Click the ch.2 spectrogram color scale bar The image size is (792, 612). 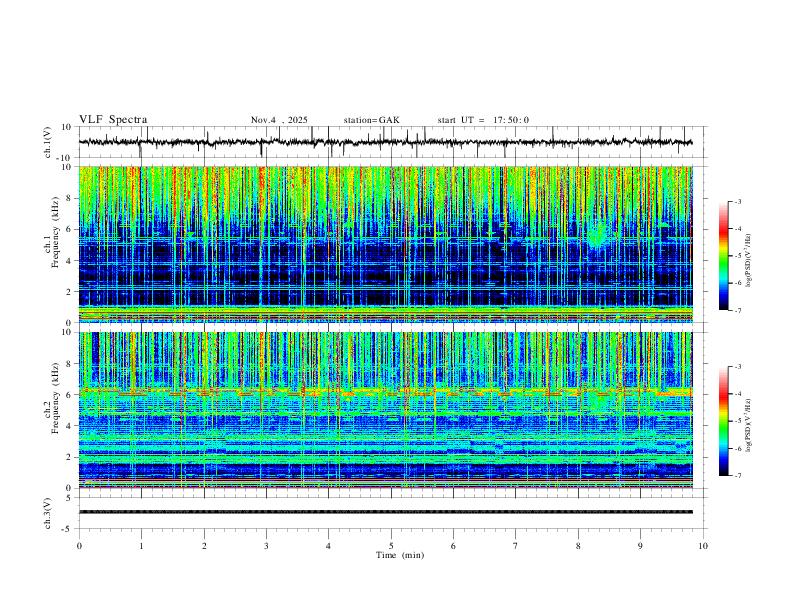[x=724, y=421]
